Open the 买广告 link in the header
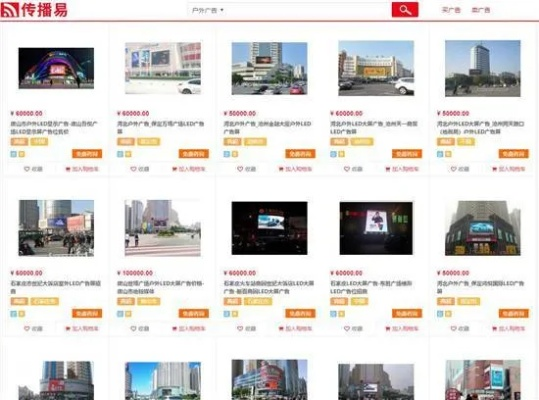This screenshot has width=539, height=400. (x=451, y=10)
